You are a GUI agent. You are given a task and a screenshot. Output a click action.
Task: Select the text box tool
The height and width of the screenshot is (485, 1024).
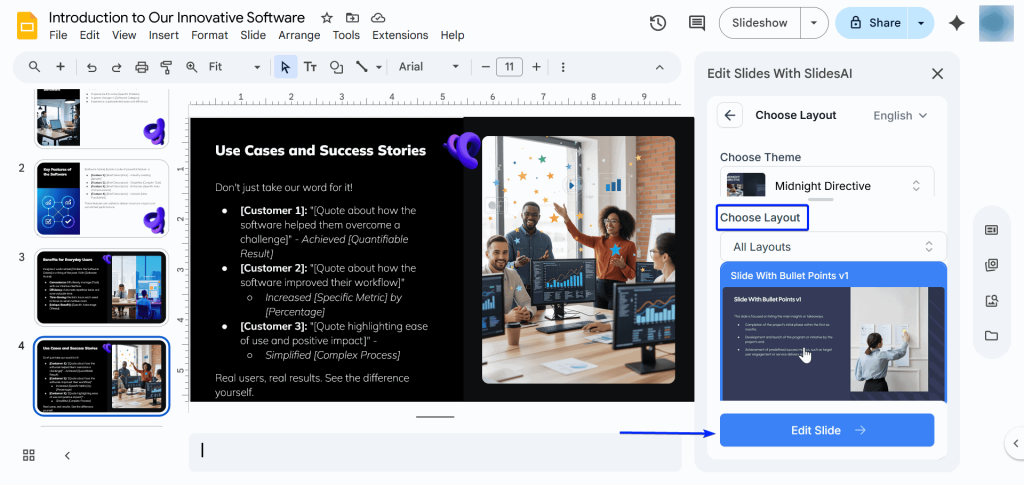click(x=310, y=67)
